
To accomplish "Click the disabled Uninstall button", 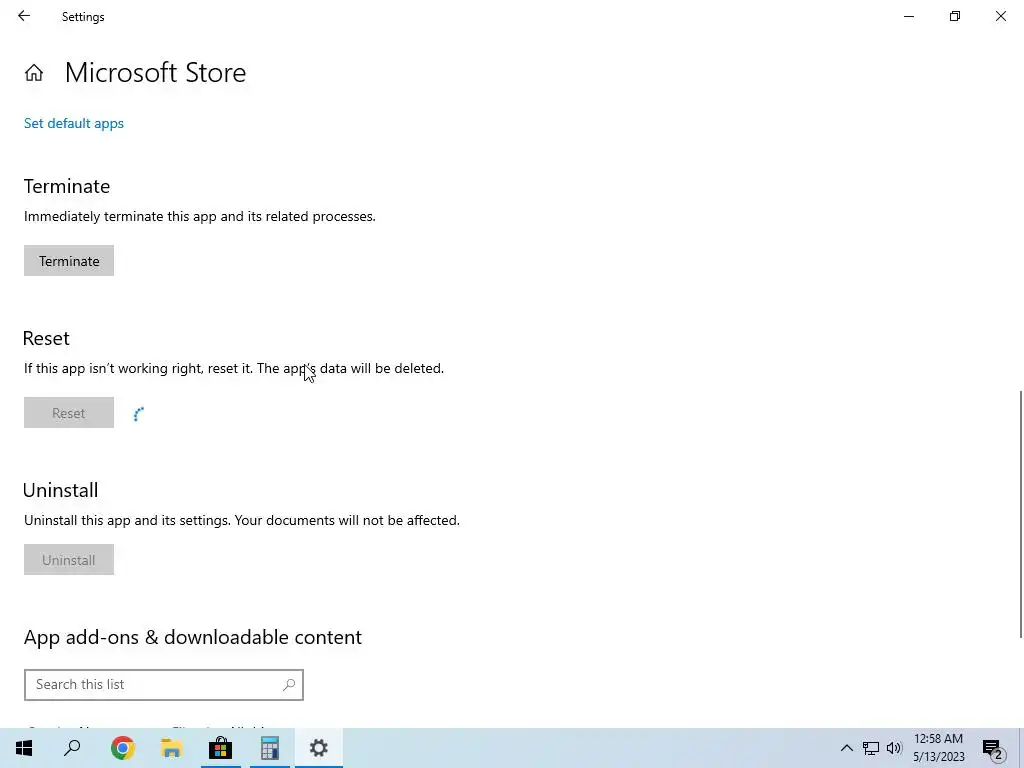I will tap(69, 560).
